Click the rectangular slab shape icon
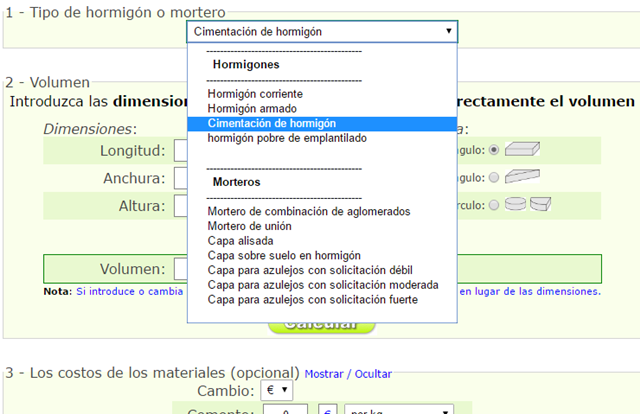640x414 pixels. (x=522, y=149)
